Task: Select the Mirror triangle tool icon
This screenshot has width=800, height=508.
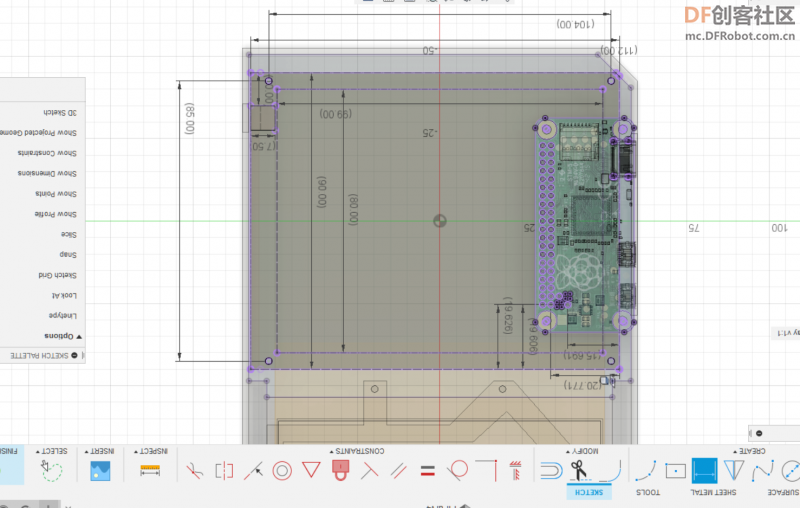Action: [x=734, y=470]
